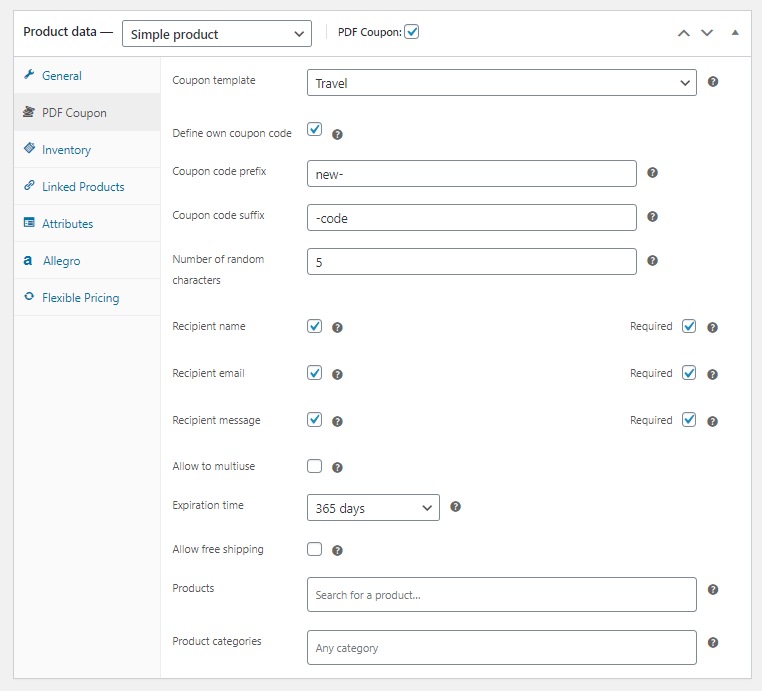The width and height of the screenshot is (762, 691).
Task: Open the Simple product type dropdown
Action: 217,34
